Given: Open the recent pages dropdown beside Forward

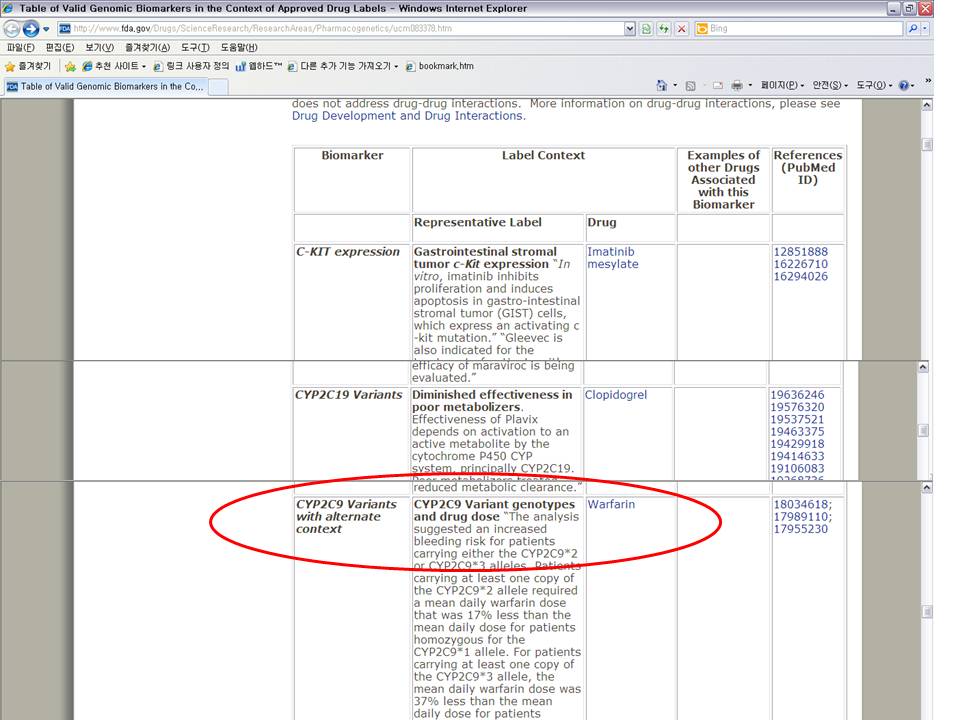Looking at the screenshot, I should coord(46,29).
